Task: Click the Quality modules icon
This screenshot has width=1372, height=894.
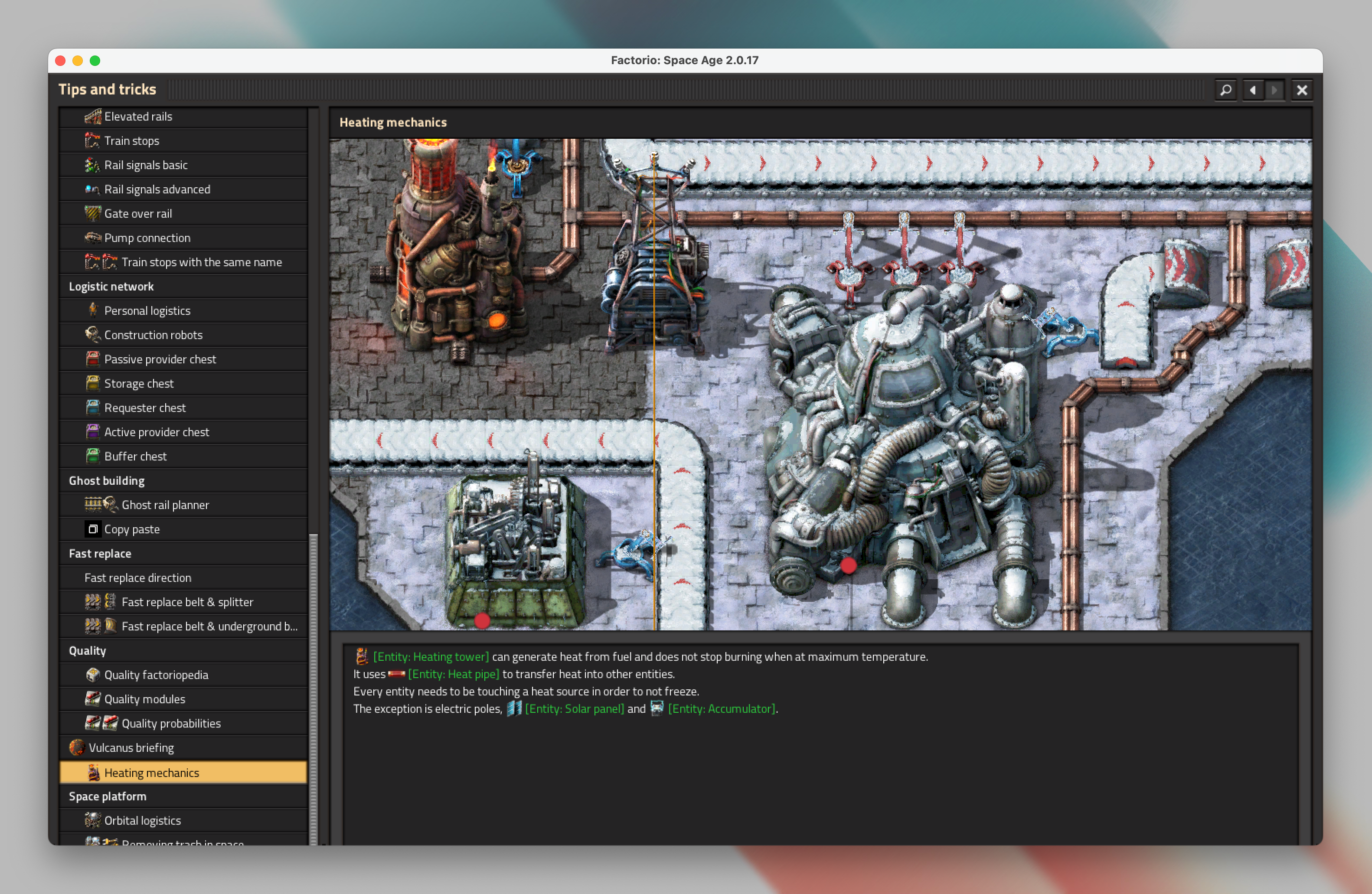Action: click(x=93, y=698)
